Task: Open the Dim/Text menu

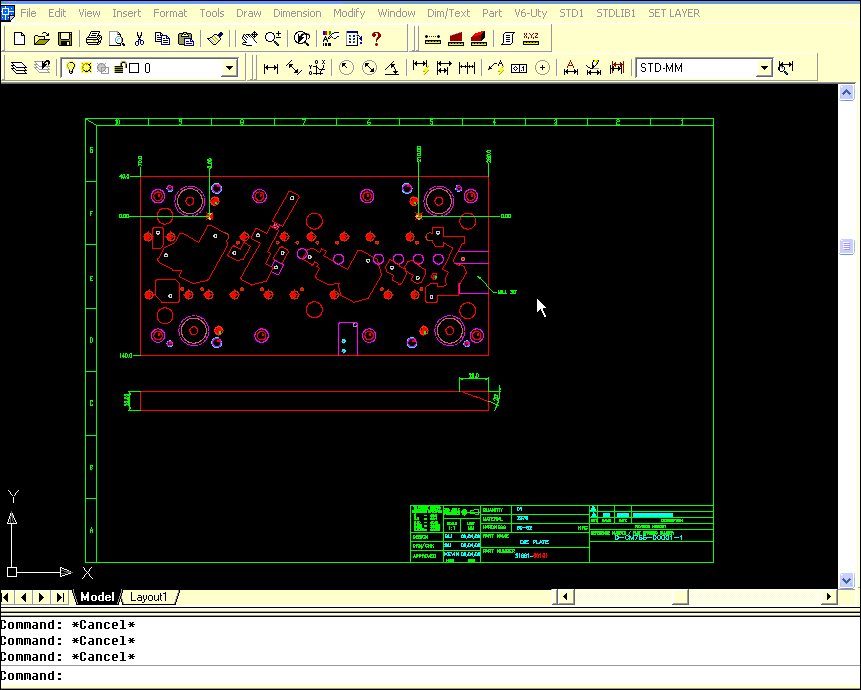Action: [x=449, y=13]
